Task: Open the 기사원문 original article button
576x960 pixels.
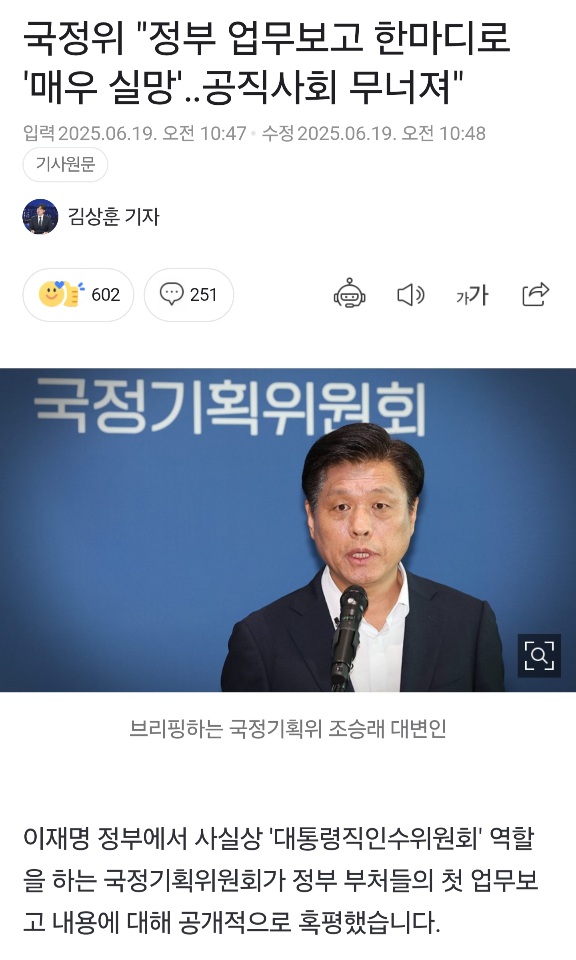Action: tap(65, 165)
